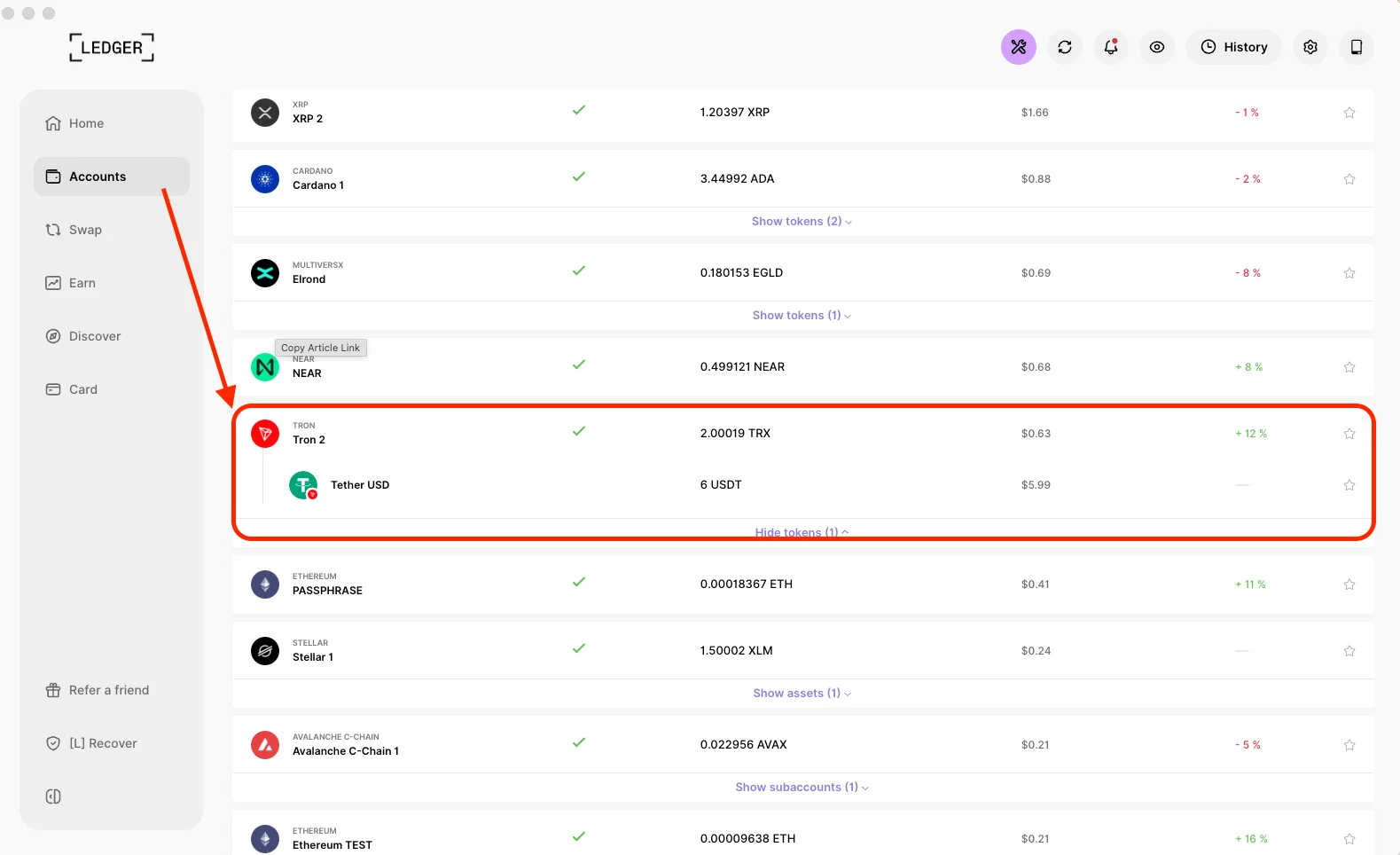Click the Cardano coin icon
The image size is (1400, 855).
tap(265, 179)
